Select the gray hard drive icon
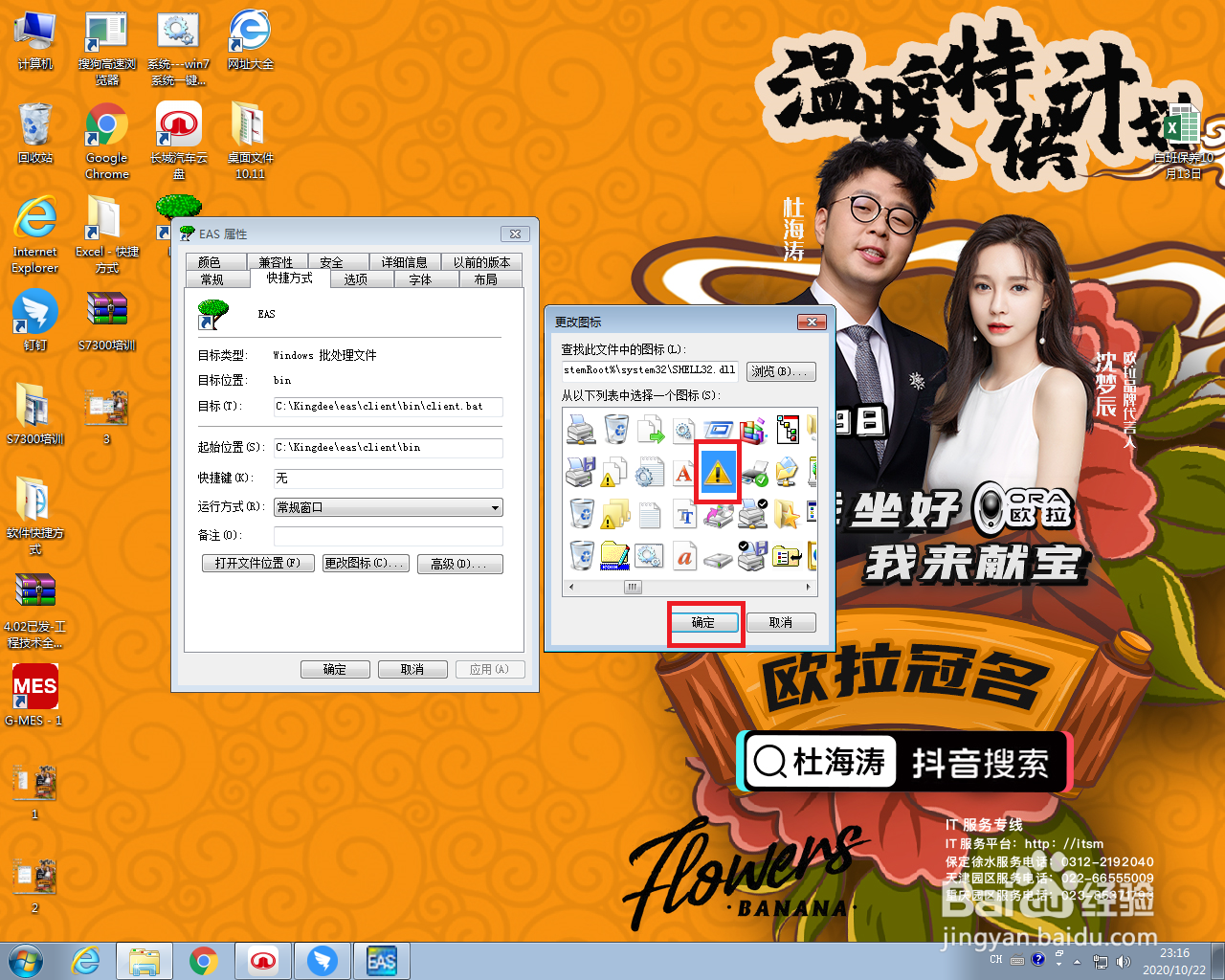 click(x=718, y=558)
